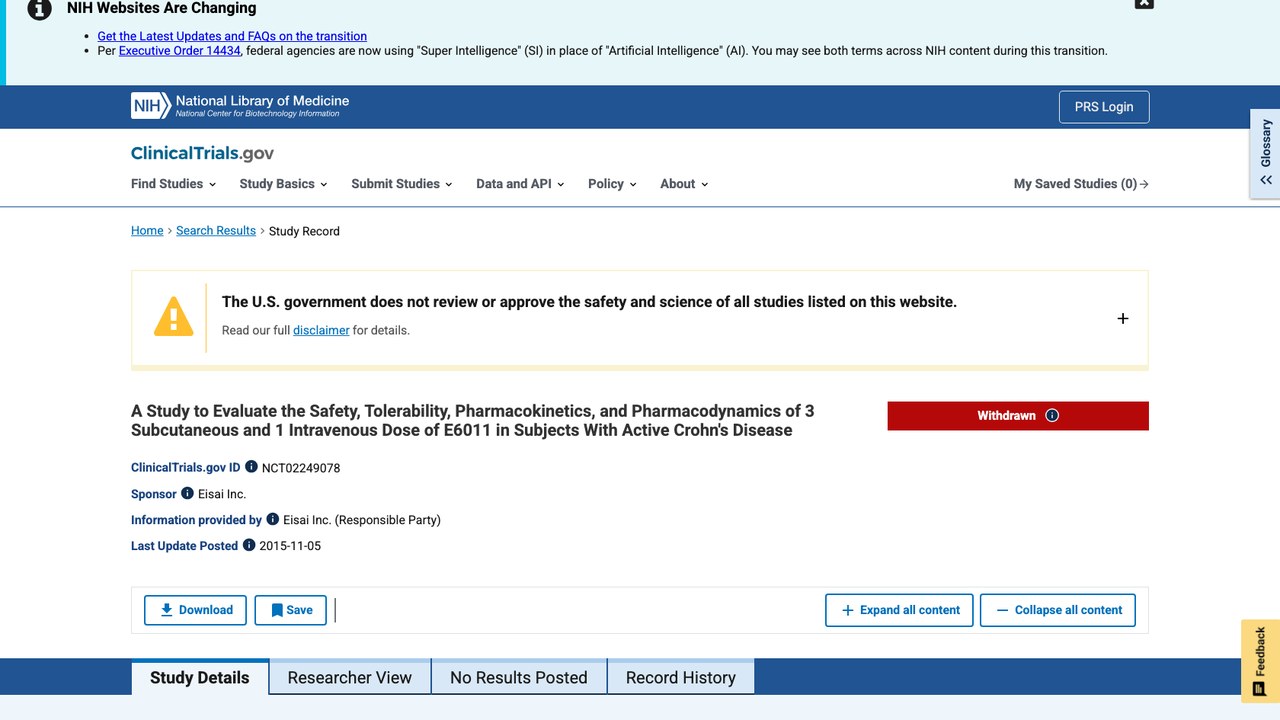
Task: Click the PRS Login button
Action: pyautogui.click(x=1104, y=107)
